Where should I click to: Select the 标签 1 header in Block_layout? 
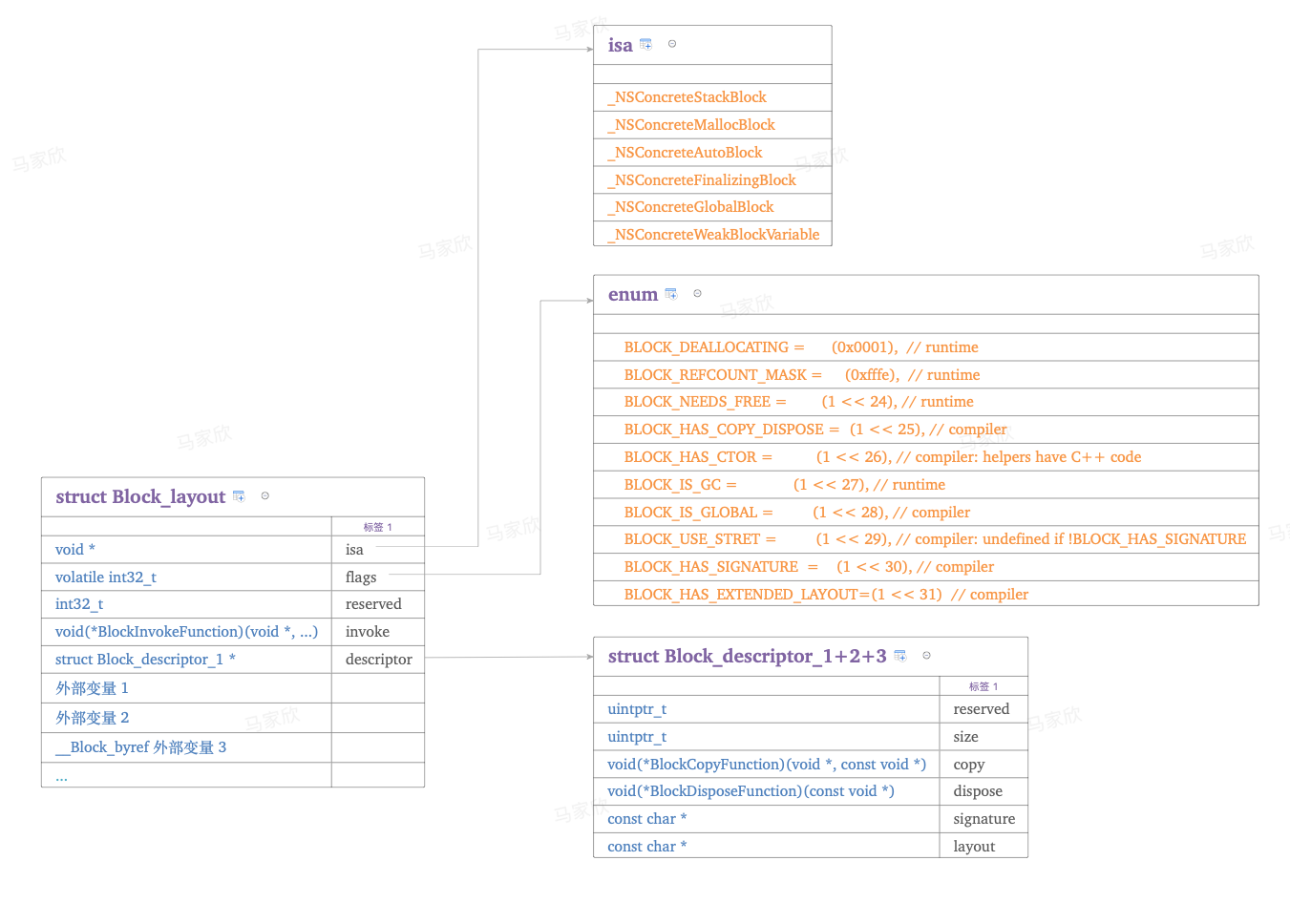pyautogui.click(x=378, y=527)
